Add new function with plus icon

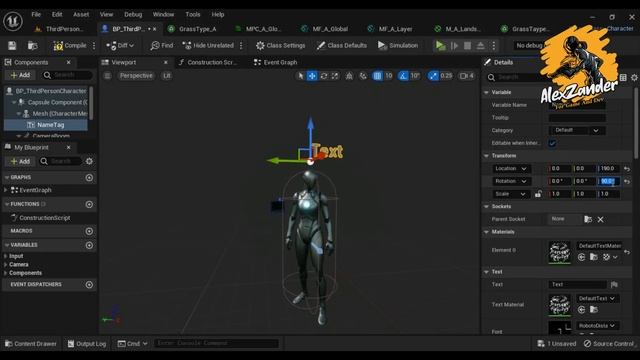[89, 204]
